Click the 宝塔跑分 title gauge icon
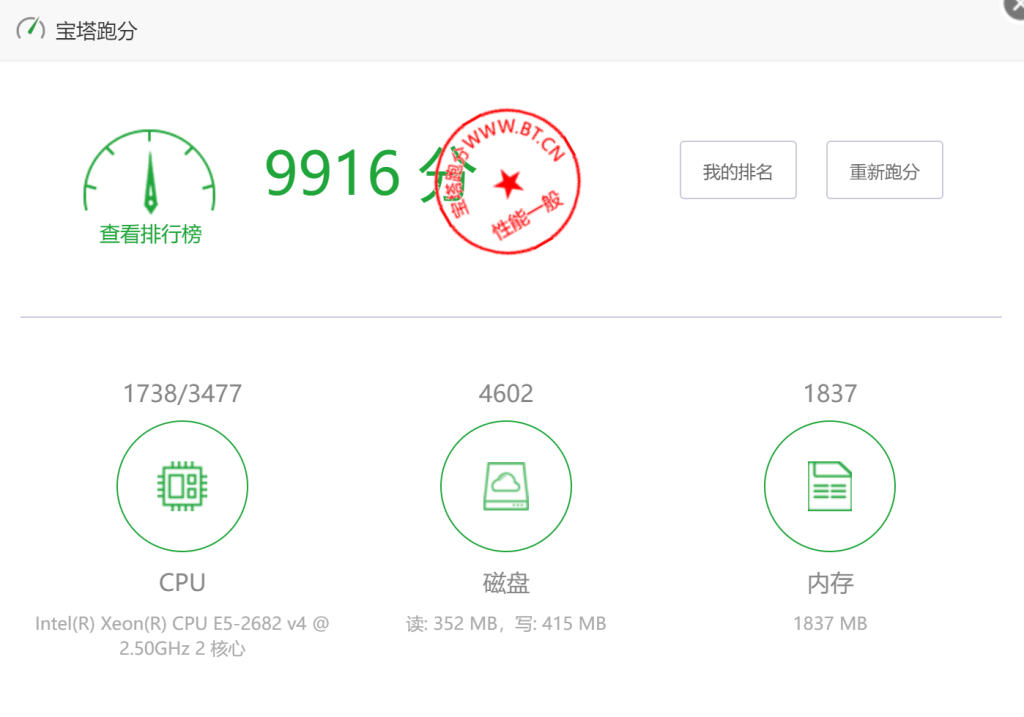The width and height of the screenshot is (1024, 717). (x=31, y=29)
